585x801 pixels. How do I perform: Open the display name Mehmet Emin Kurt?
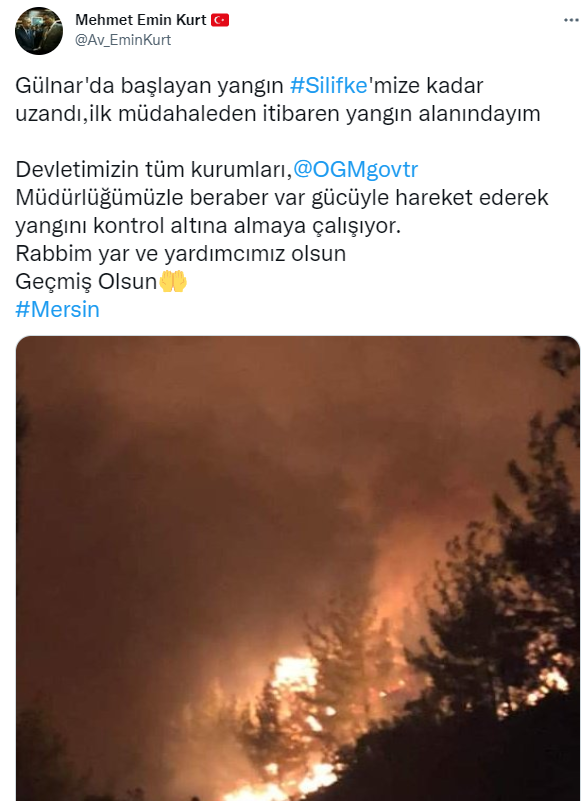coord(141,20)
